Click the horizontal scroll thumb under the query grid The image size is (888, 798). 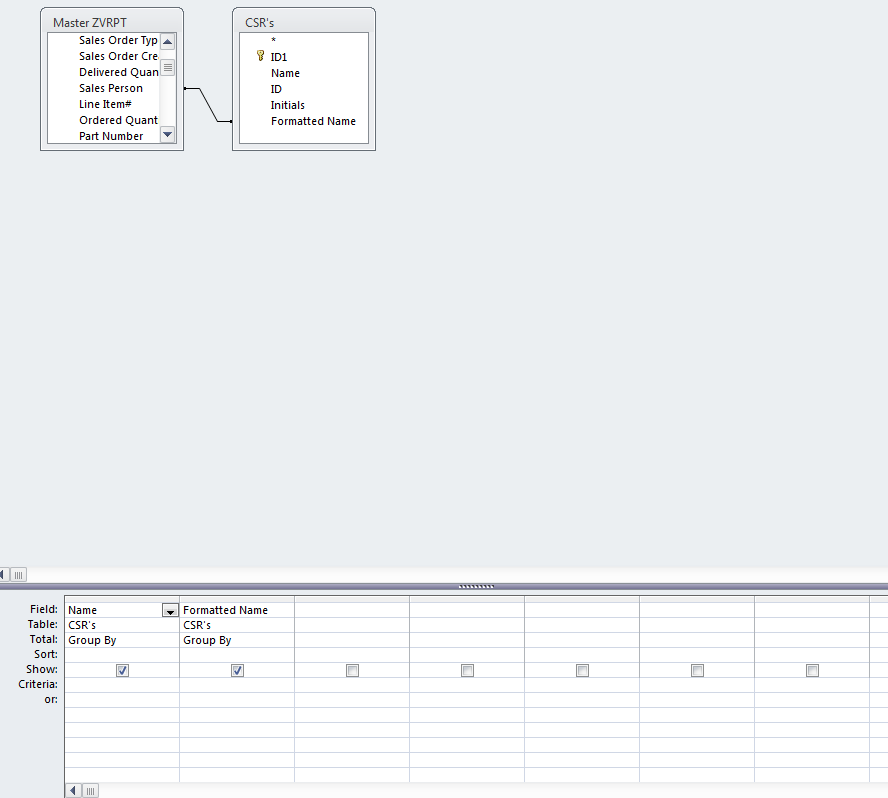point(91,790)
